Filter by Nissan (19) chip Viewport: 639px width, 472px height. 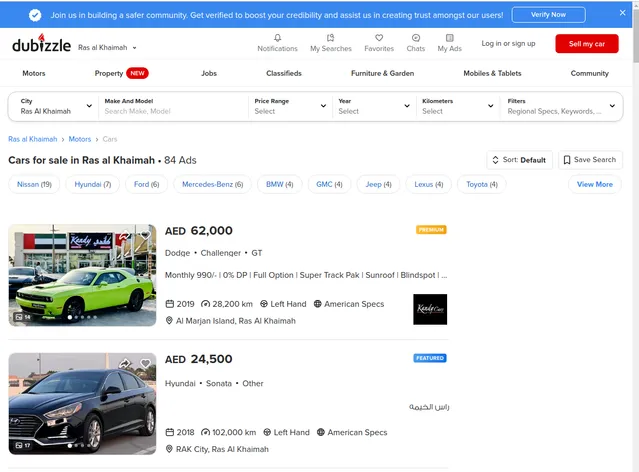(34, 184)
